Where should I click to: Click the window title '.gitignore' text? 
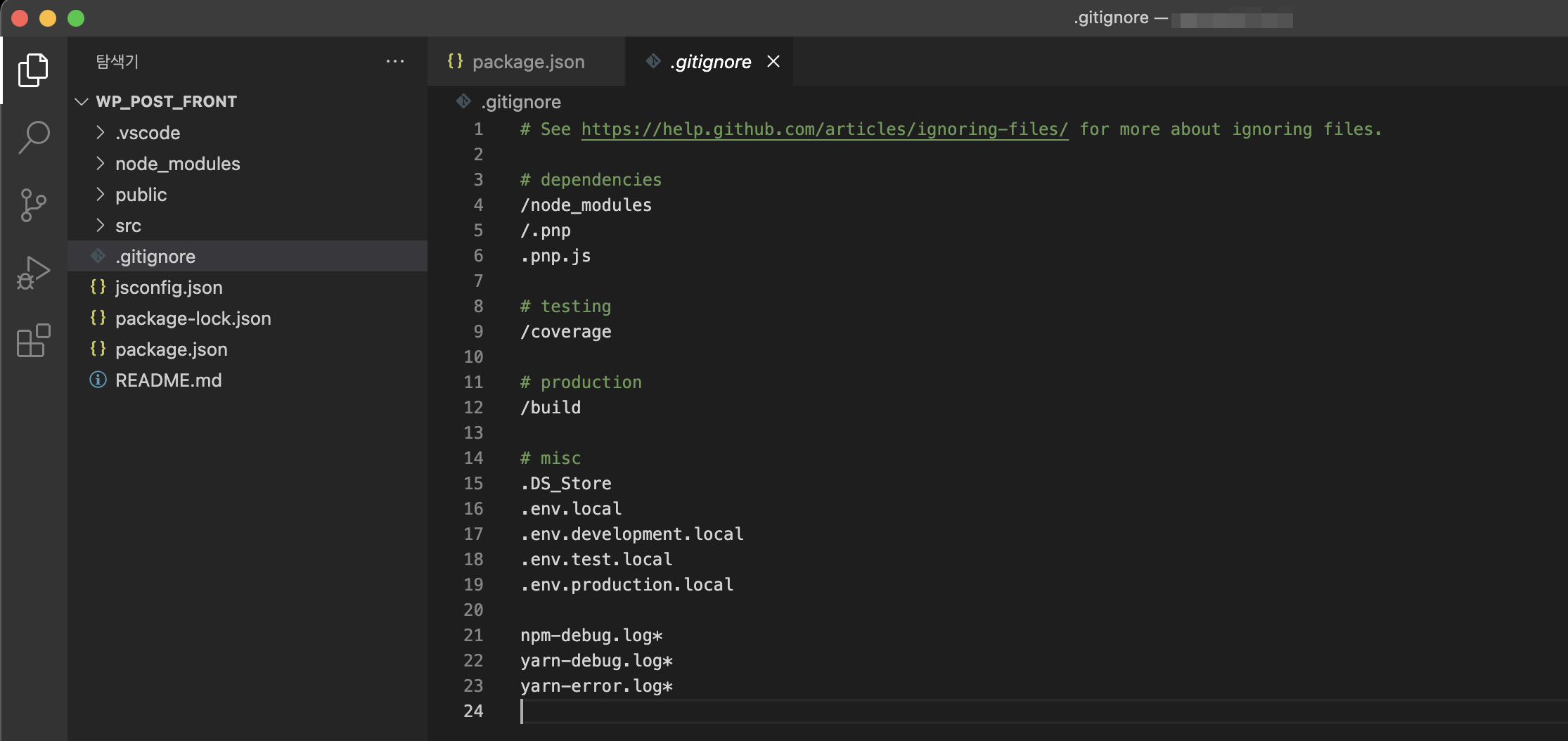(1111, 18)
